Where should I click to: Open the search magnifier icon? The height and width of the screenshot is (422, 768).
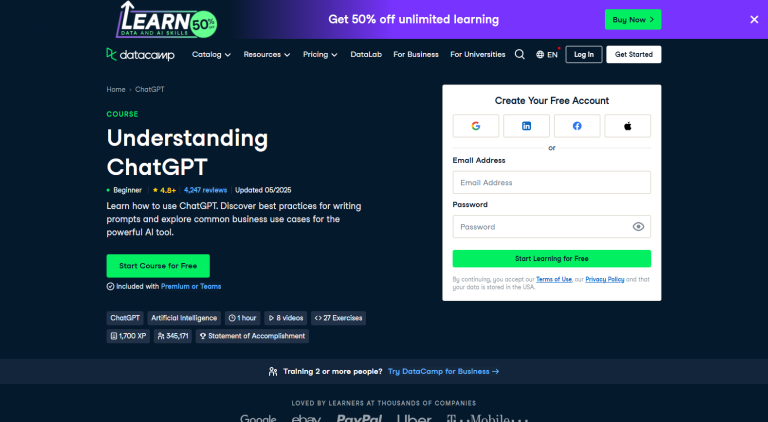coord(520,54)
